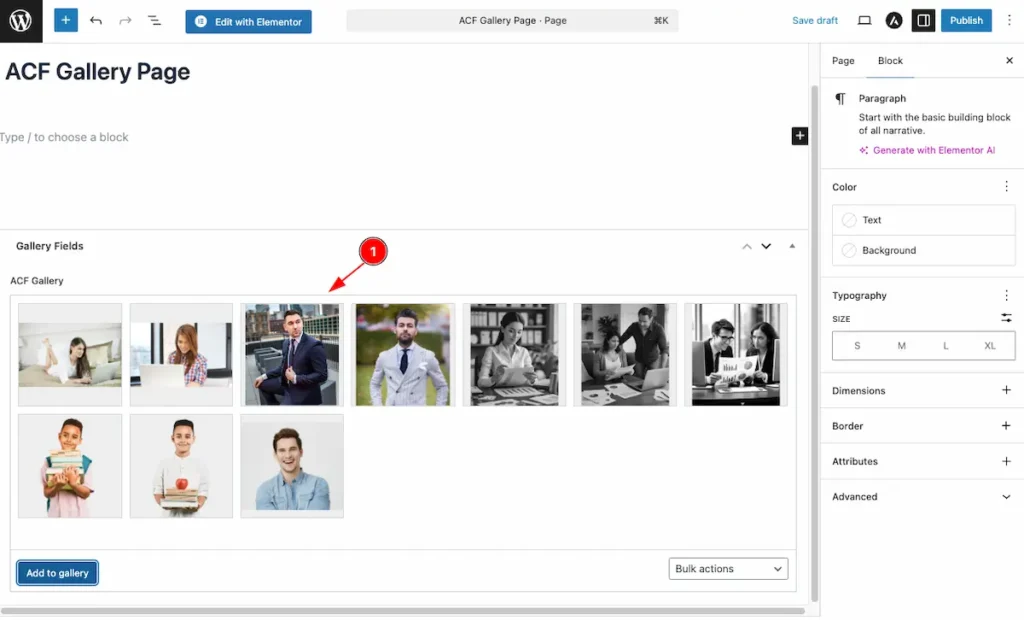
Task: Toggle the settings sidebar panel icon
Action: coord(923,21)
